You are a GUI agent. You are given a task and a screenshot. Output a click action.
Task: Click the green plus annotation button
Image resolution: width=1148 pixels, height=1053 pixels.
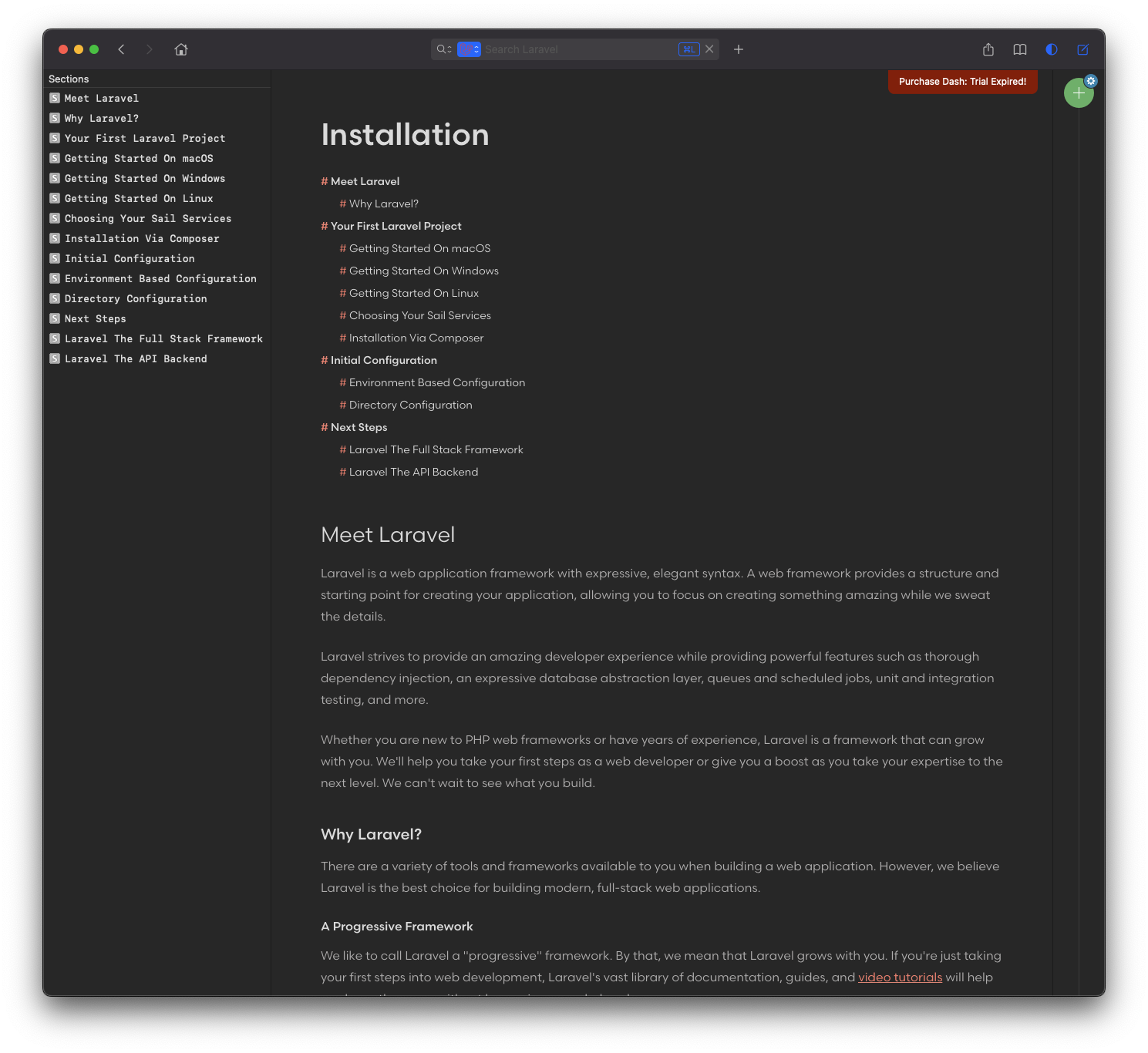[1078, 93]
